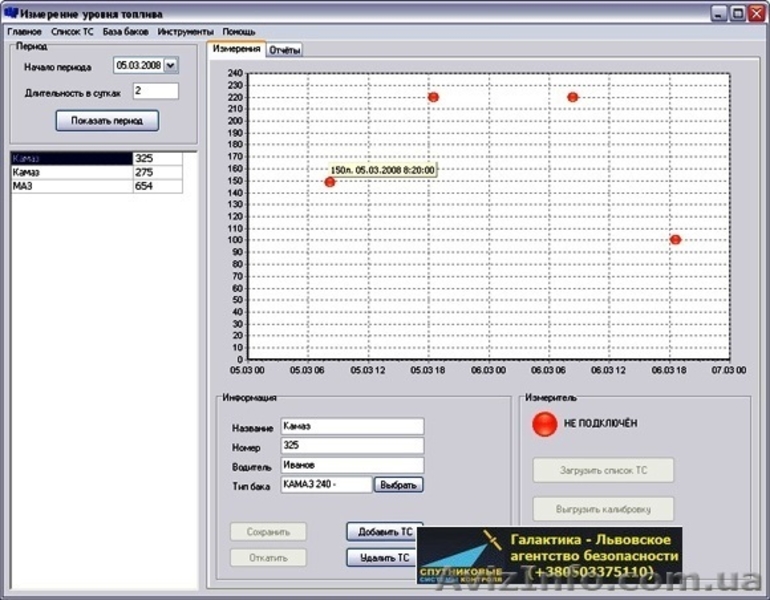Open the 'Главное' menu
This screenshot has height=600, width=770.
(24, 32)
